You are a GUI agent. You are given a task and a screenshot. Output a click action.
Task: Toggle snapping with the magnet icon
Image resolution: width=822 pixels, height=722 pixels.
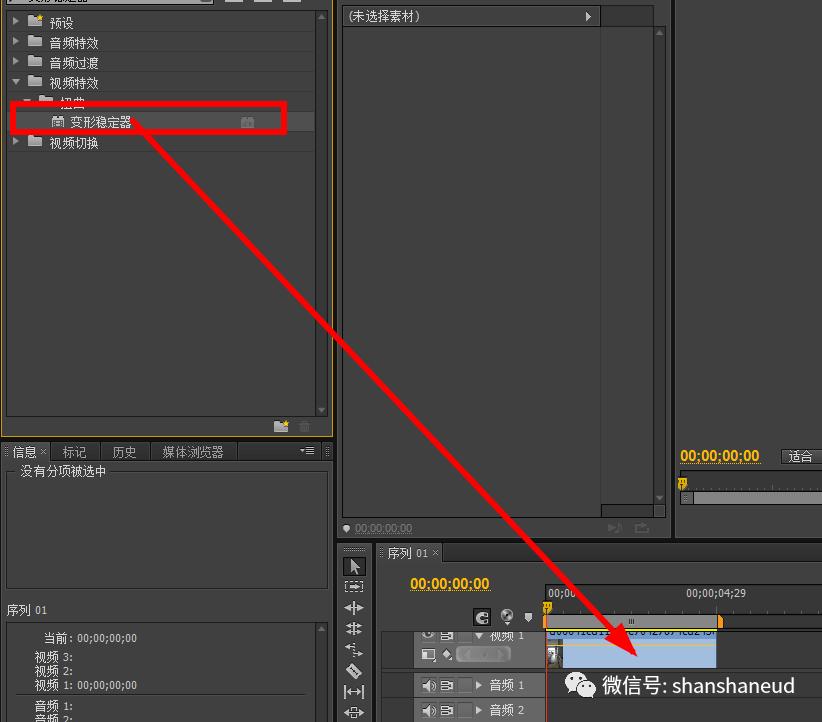[x=483, y=618]
